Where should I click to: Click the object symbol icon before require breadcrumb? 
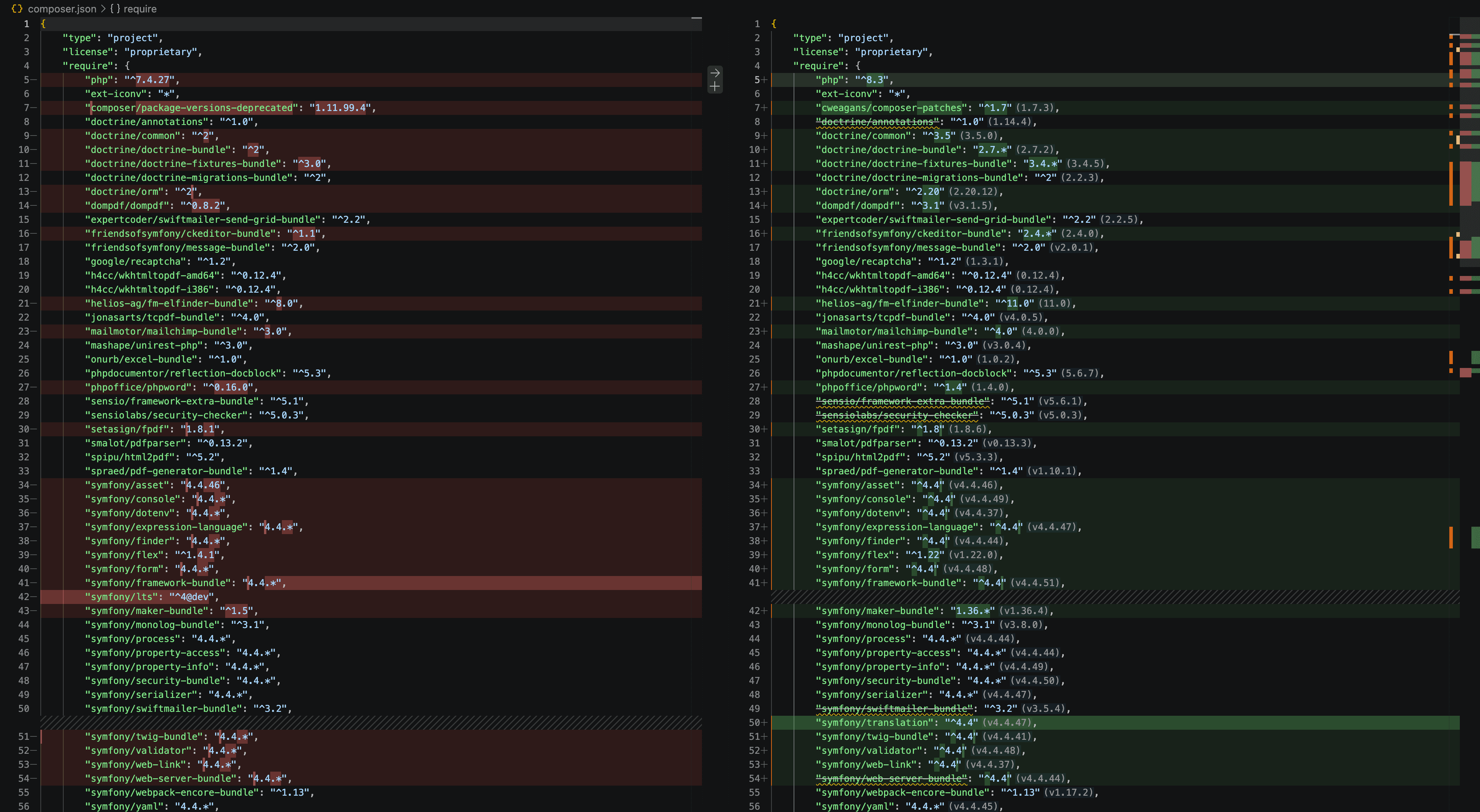coord(115,9)
